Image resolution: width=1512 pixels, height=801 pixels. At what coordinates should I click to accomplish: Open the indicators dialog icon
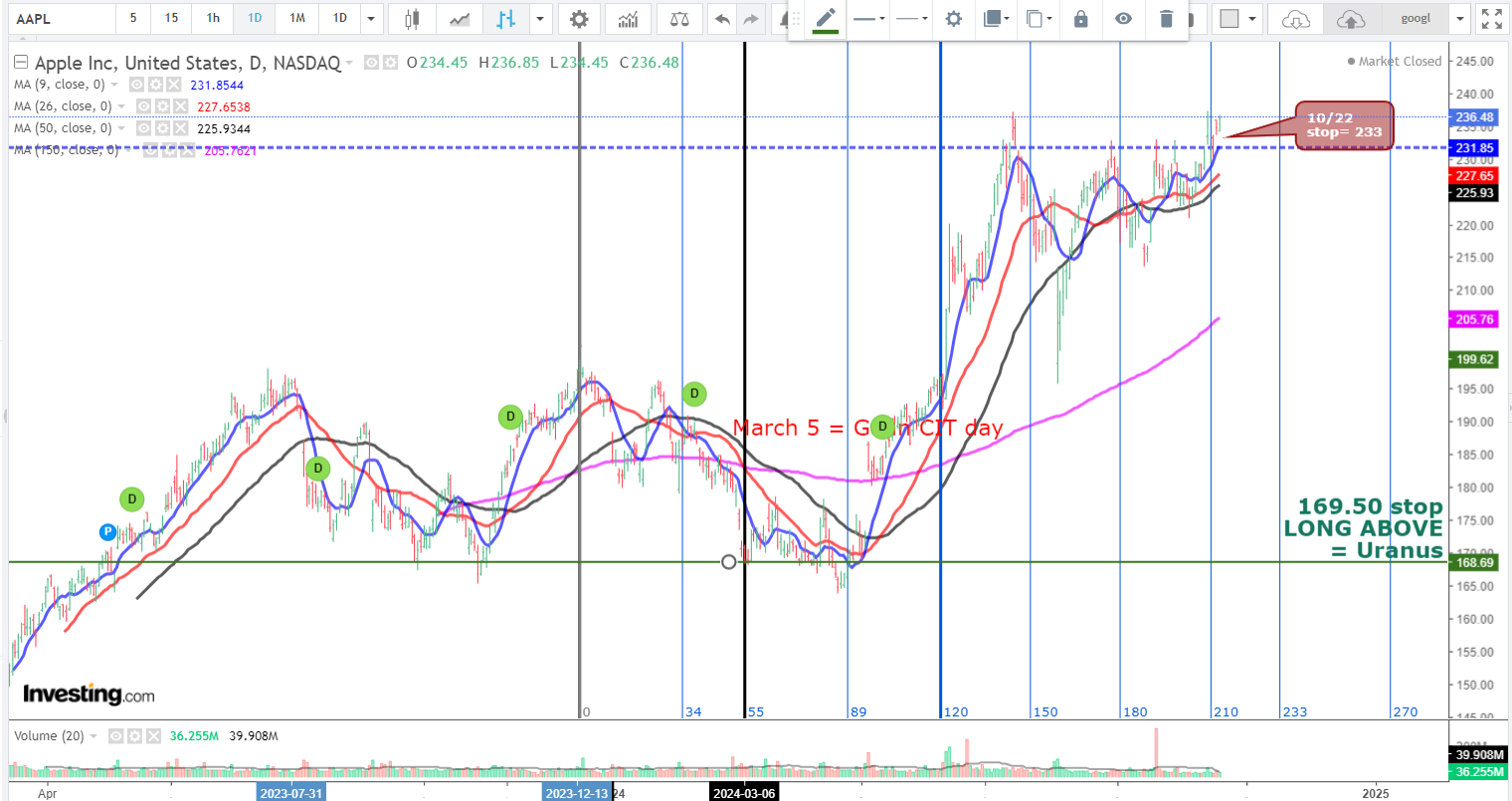pos(629,19)
